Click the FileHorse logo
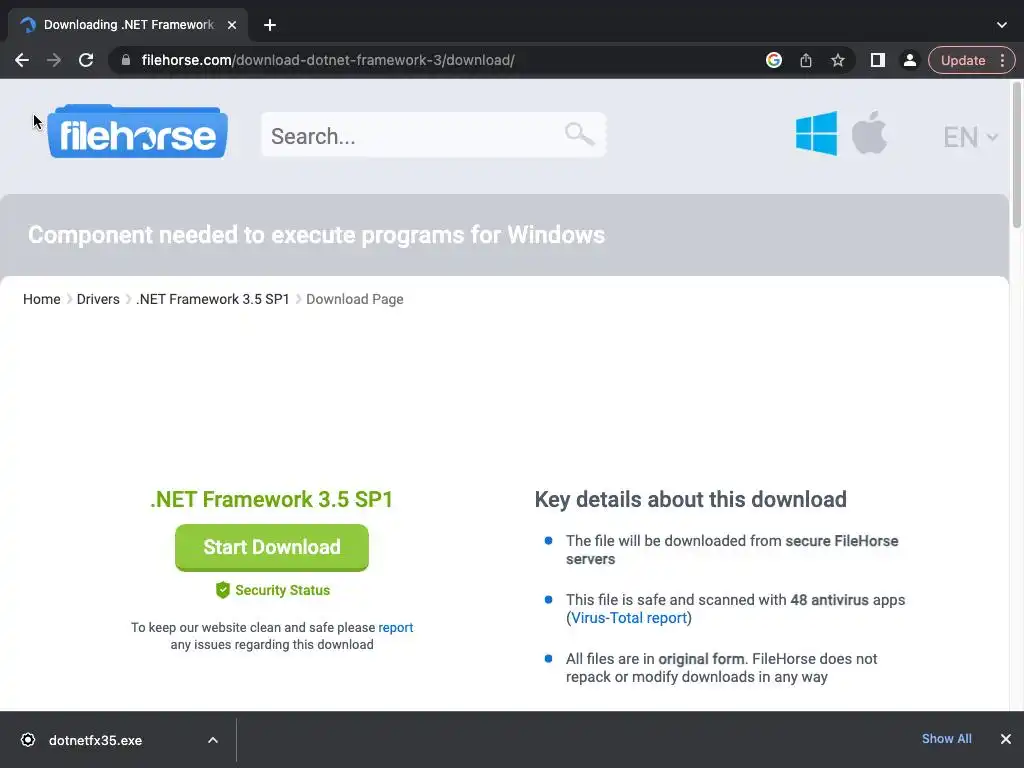Screen dimensions: 1024x768 click(x=137, y=131)
